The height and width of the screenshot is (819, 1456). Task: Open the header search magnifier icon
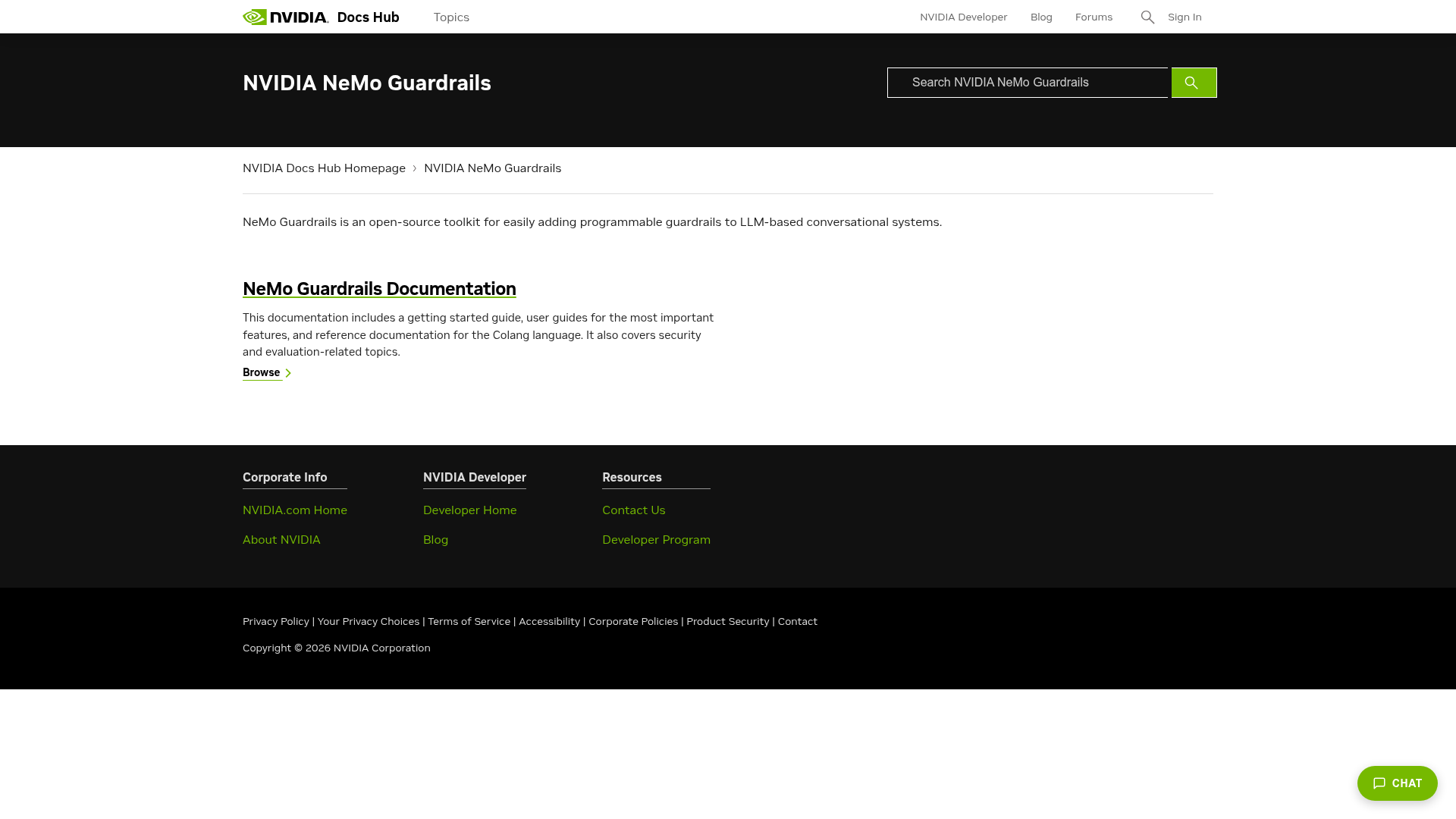(x=1147, y=17)
